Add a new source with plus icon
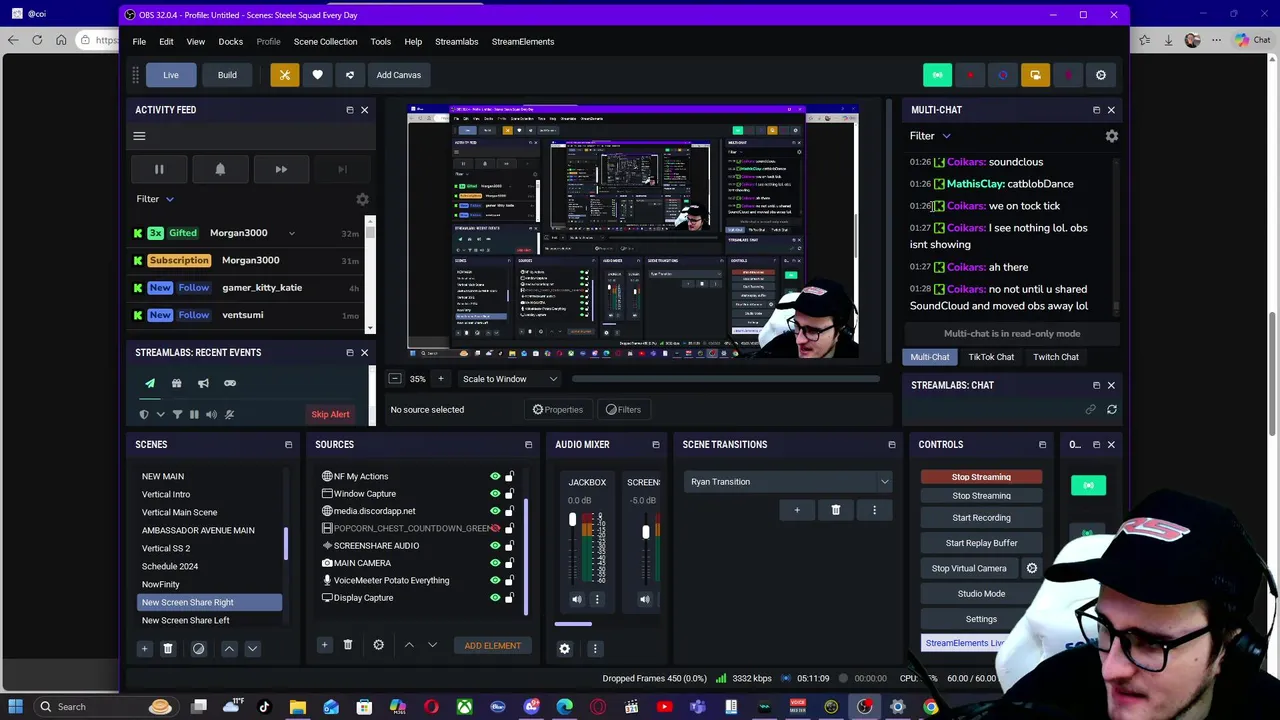 click(324, 645)
